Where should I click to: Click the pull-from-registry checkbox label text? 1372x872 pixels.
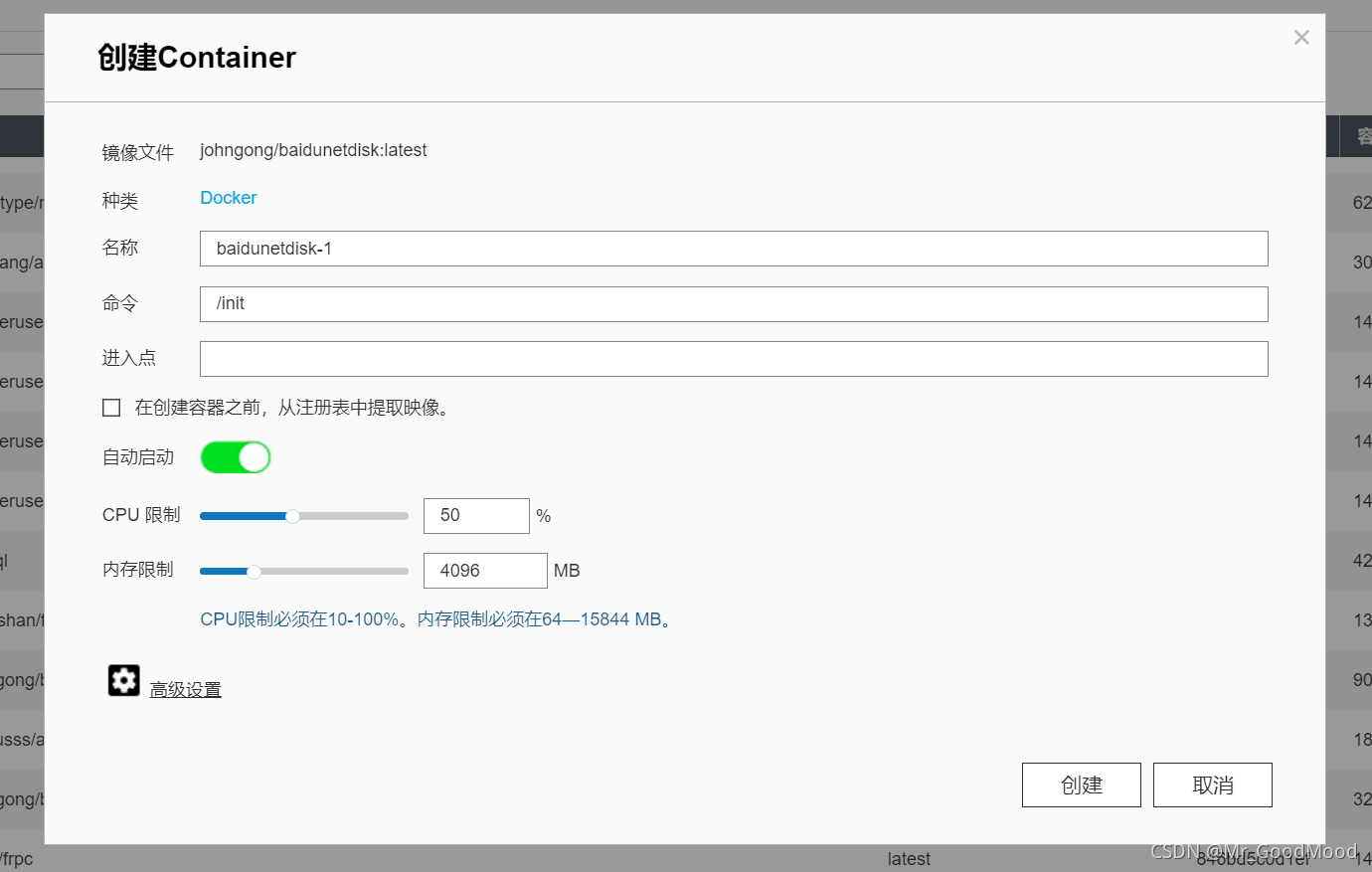click(294, 408)
